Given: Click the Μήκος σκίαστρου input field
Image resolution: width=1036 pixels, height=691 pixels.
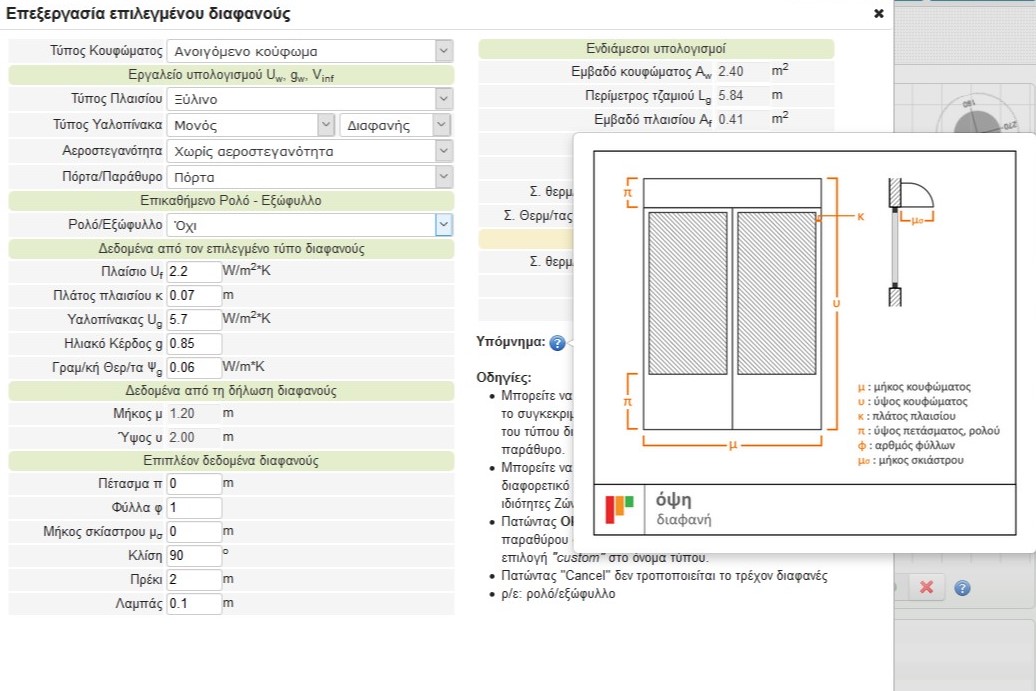Looking at the screenshot, I should pos(194,532).
